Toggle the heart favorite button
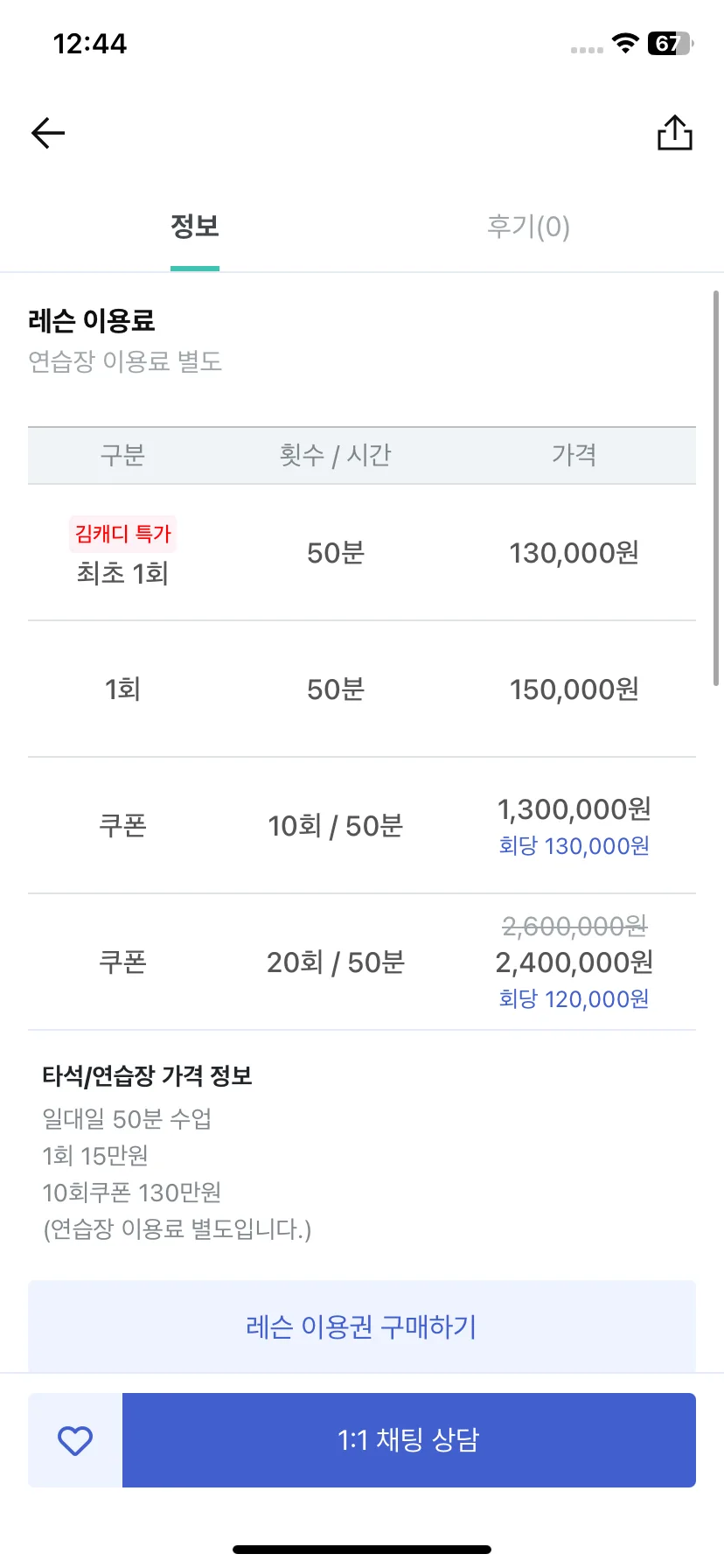Screen dimensions: 724x1568 (x=75, y=1440)
